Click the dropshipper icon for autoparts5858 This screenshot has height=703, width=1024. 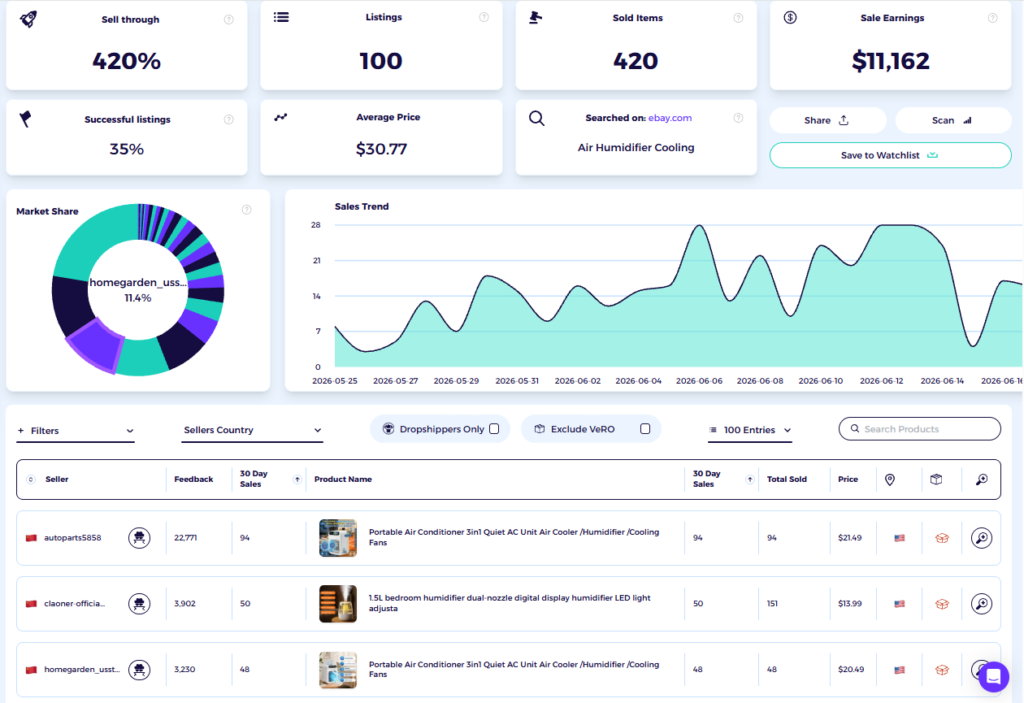(139, 538)
